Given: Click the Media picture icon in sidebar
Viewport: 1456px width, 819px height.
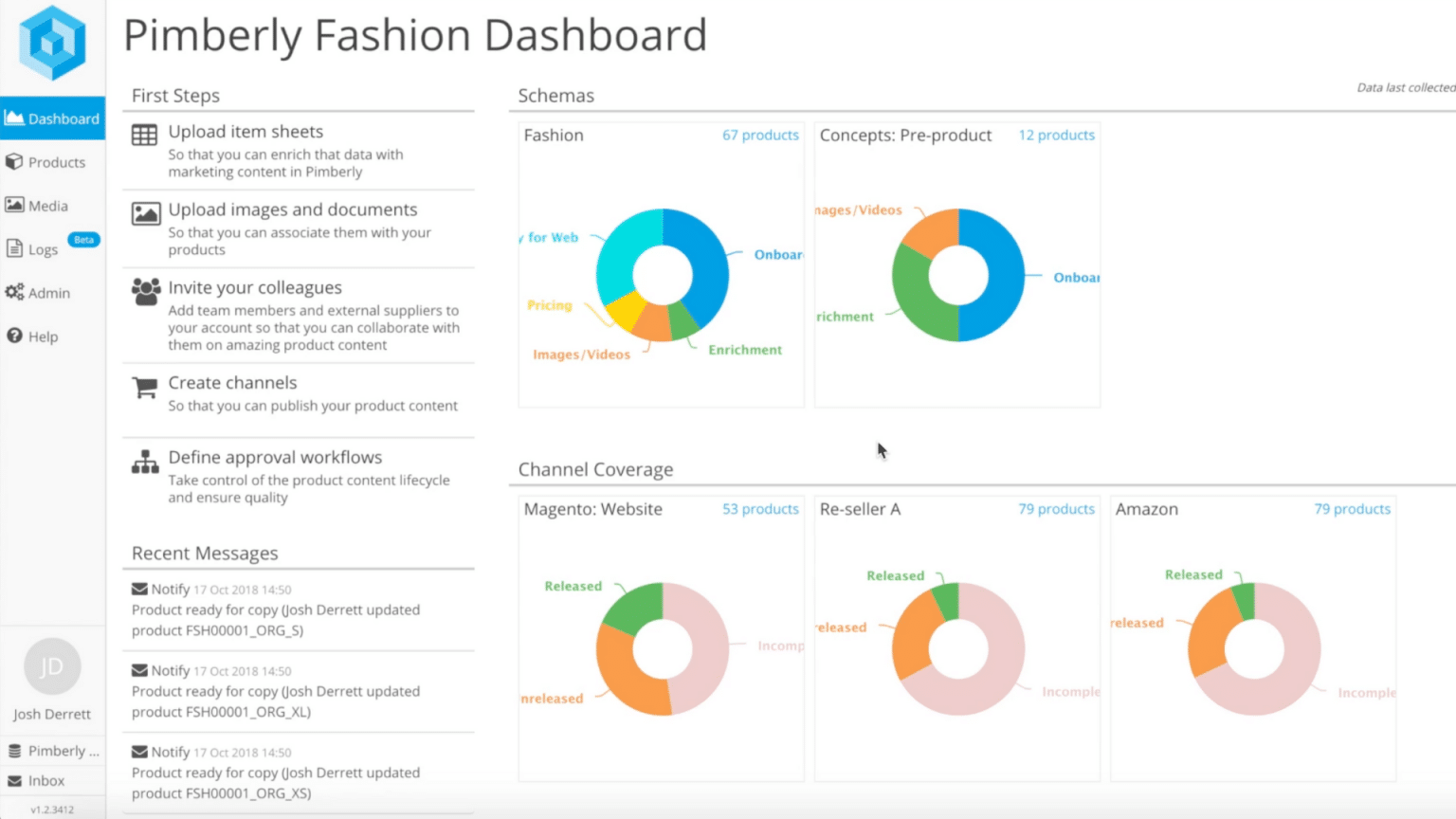Looking at the screenshot, I should [x=14, y=205].
